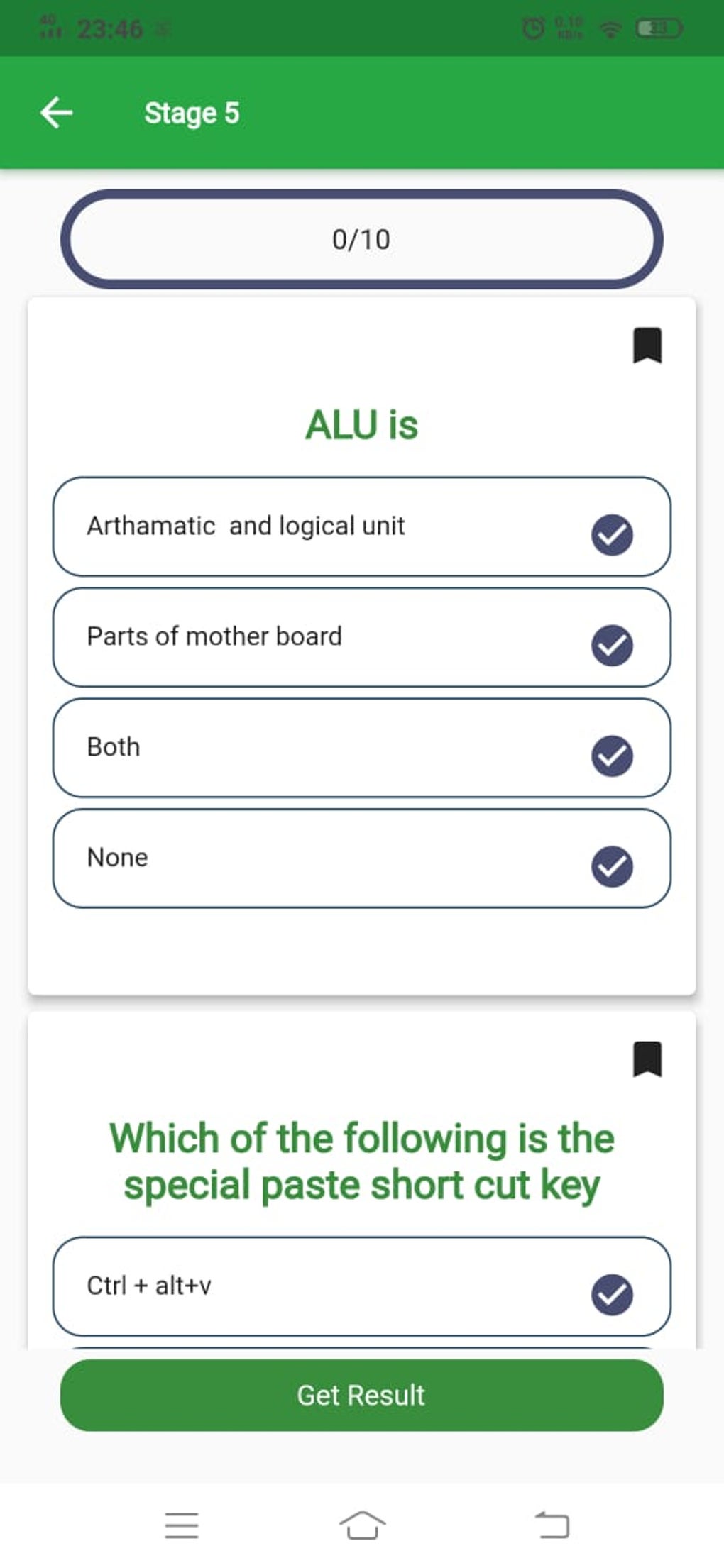Screen dimensions: 724x1568
Task: Check the Arthamatic and logical unit checkmark
Action: (x=612, y=534)
